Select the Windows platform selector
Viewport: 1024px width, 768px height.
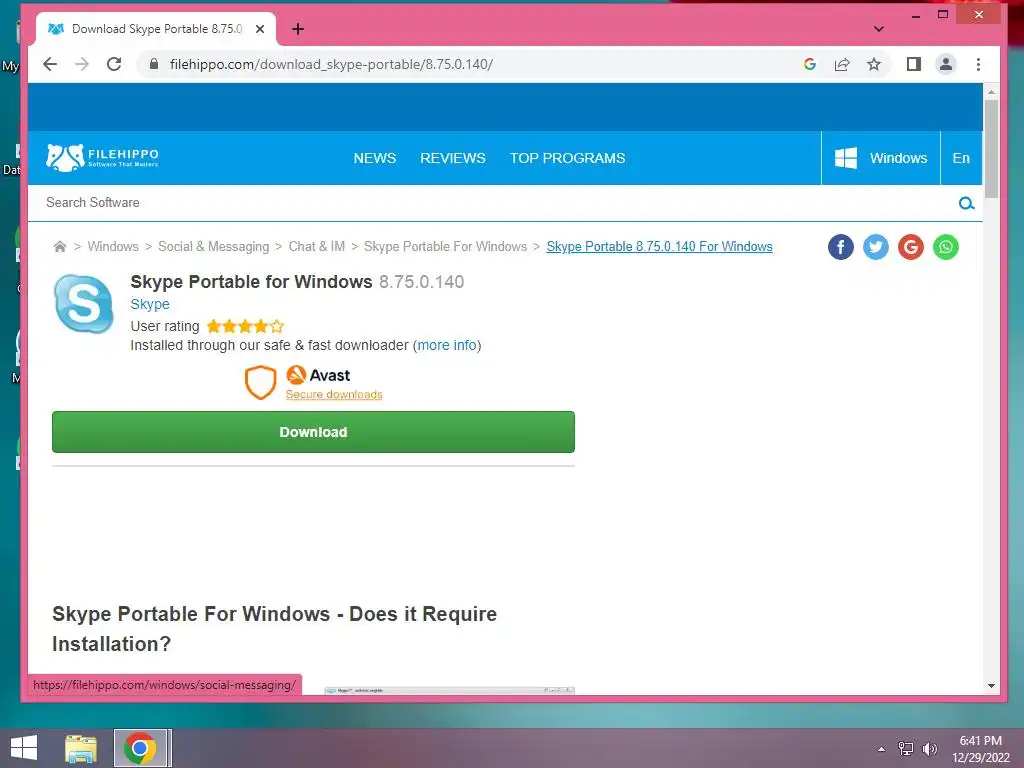click(880, 158)
